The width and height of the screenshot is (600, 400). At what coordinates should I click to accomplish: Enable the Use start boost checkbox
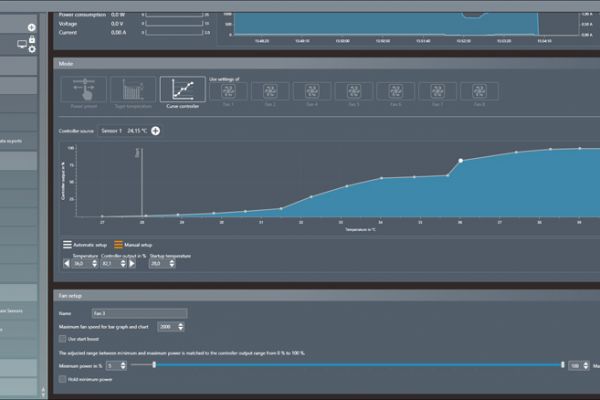(64, 339)
